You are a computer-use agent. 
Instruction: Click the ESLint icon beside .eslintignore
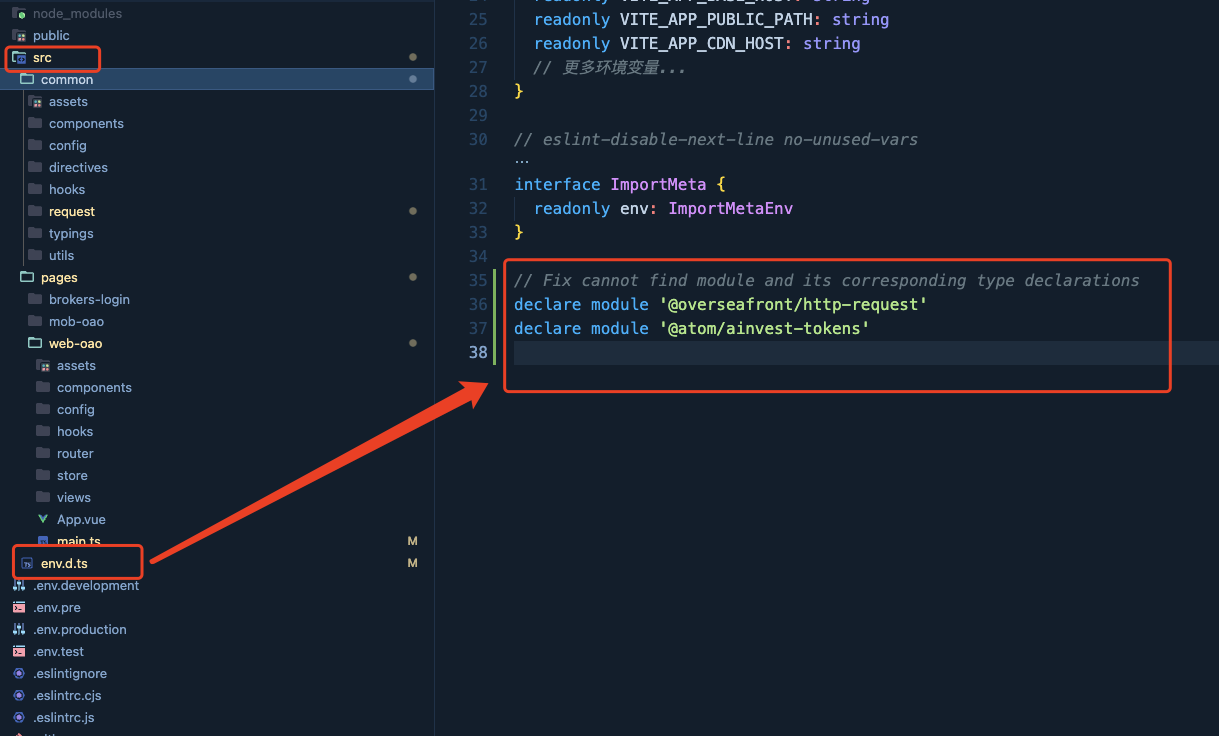click(x=19, y=673)
